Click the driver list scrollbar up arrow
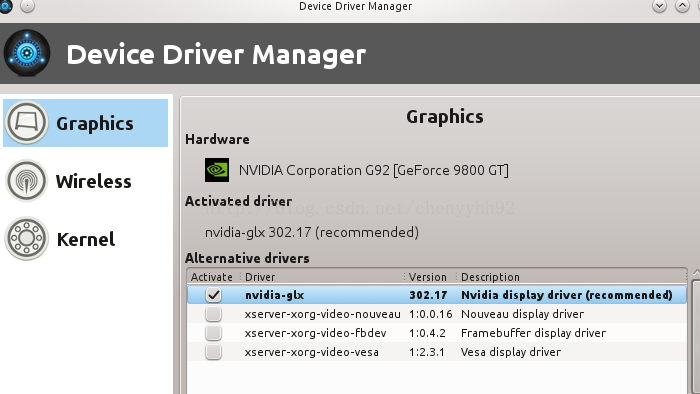Screen dimensions: 700x394 coord(696,273)
